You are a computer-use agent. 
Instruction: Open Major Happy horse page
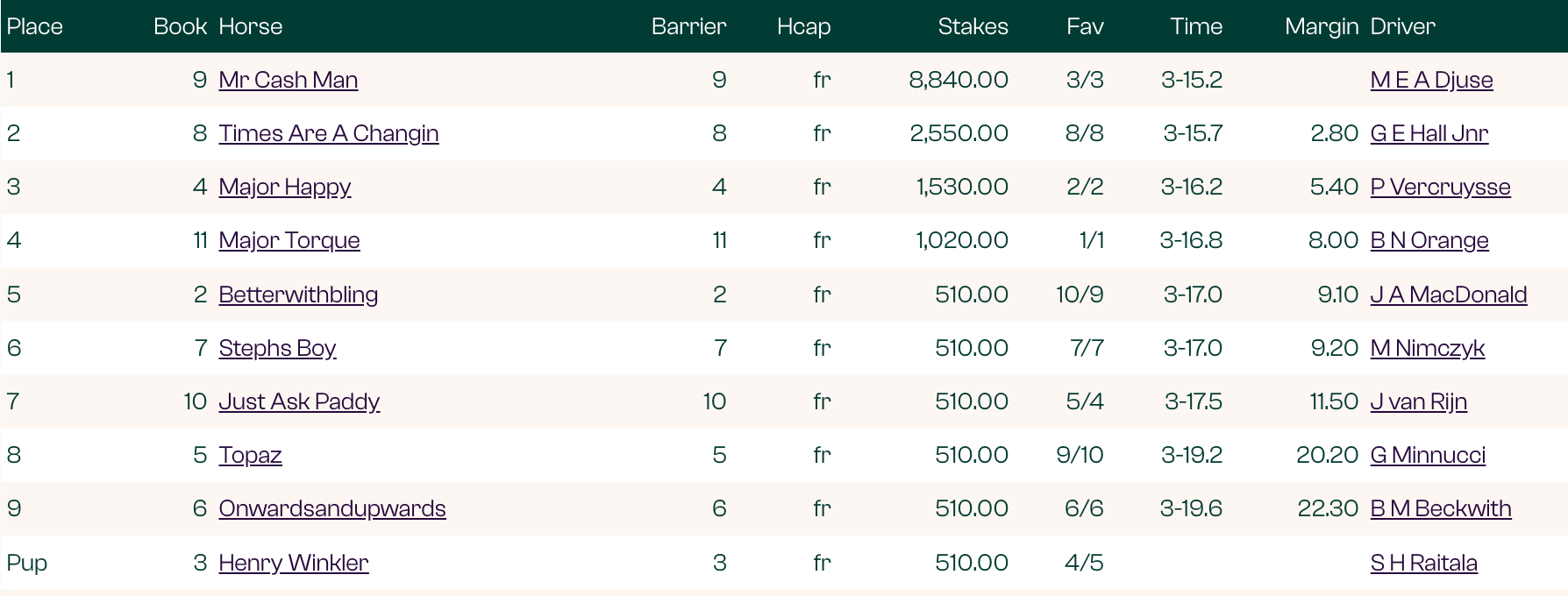point(284,187)
